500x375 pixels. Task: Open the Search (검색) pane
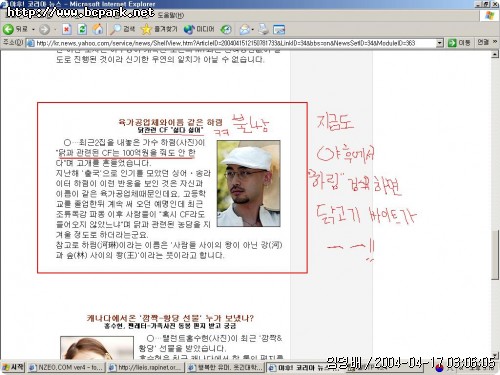point(122,29)
